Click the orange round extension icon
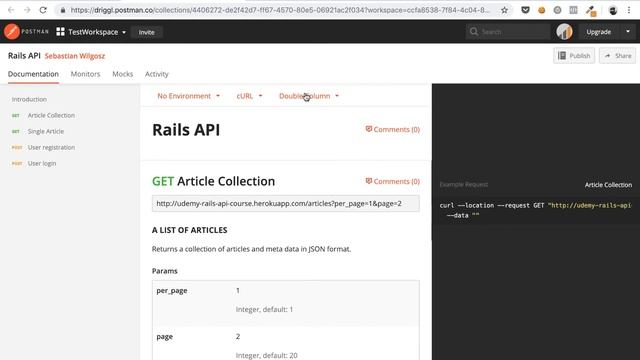This screenshot has width=640, height=360. pyautogui.click(x=542, y=10)
